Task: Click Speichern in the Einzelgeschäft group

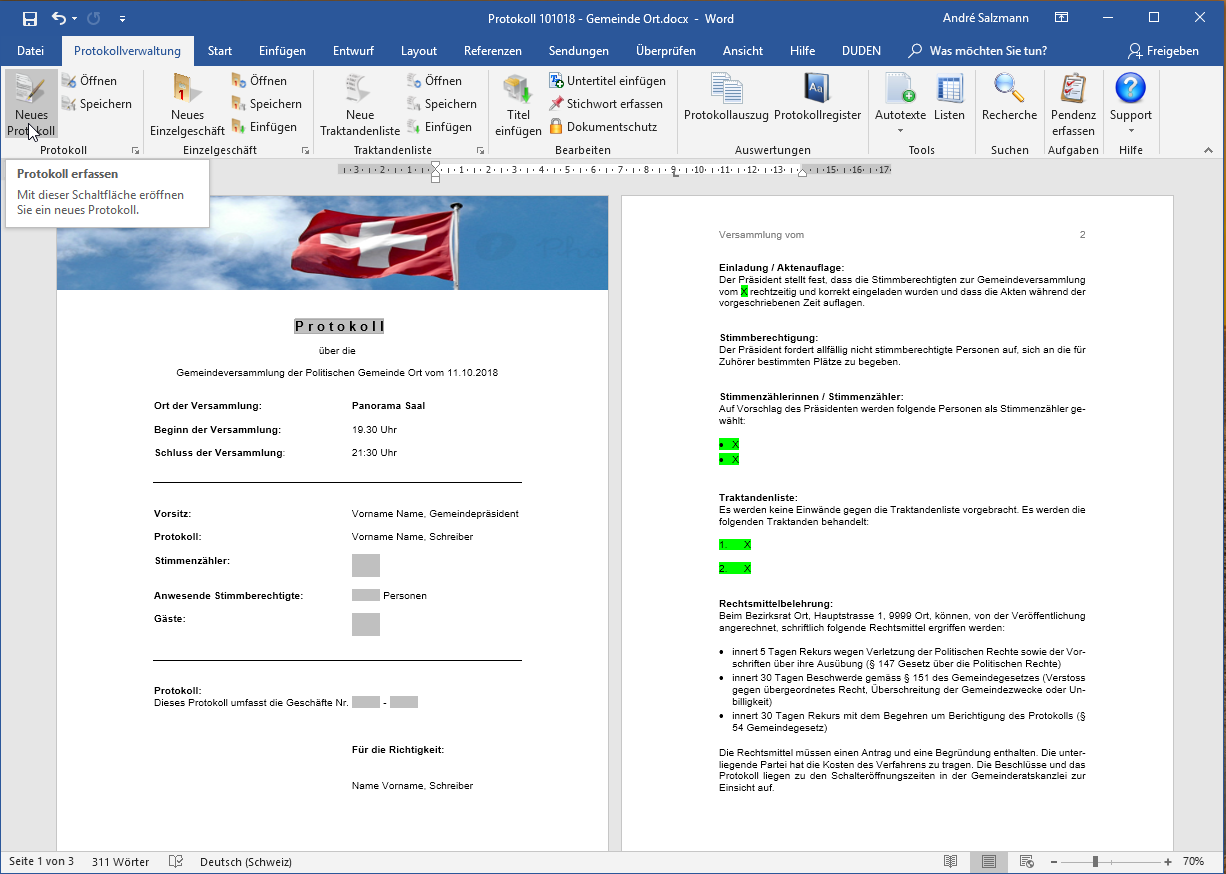Action: [x=266, y=104]
